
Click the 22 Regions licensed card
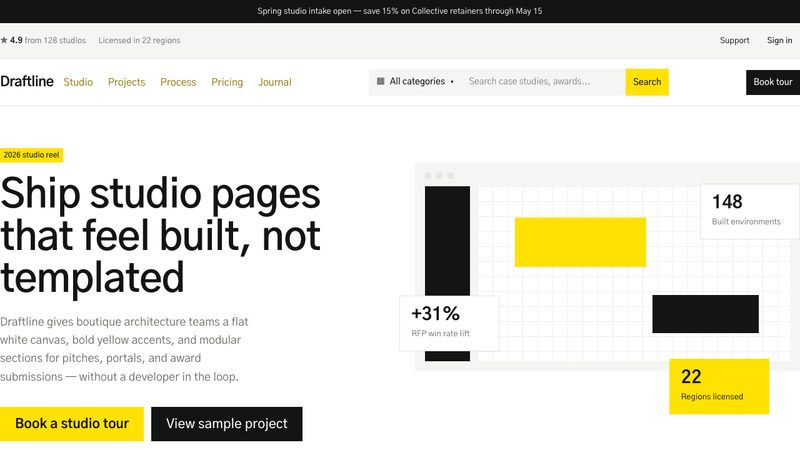tap(719, 386)
